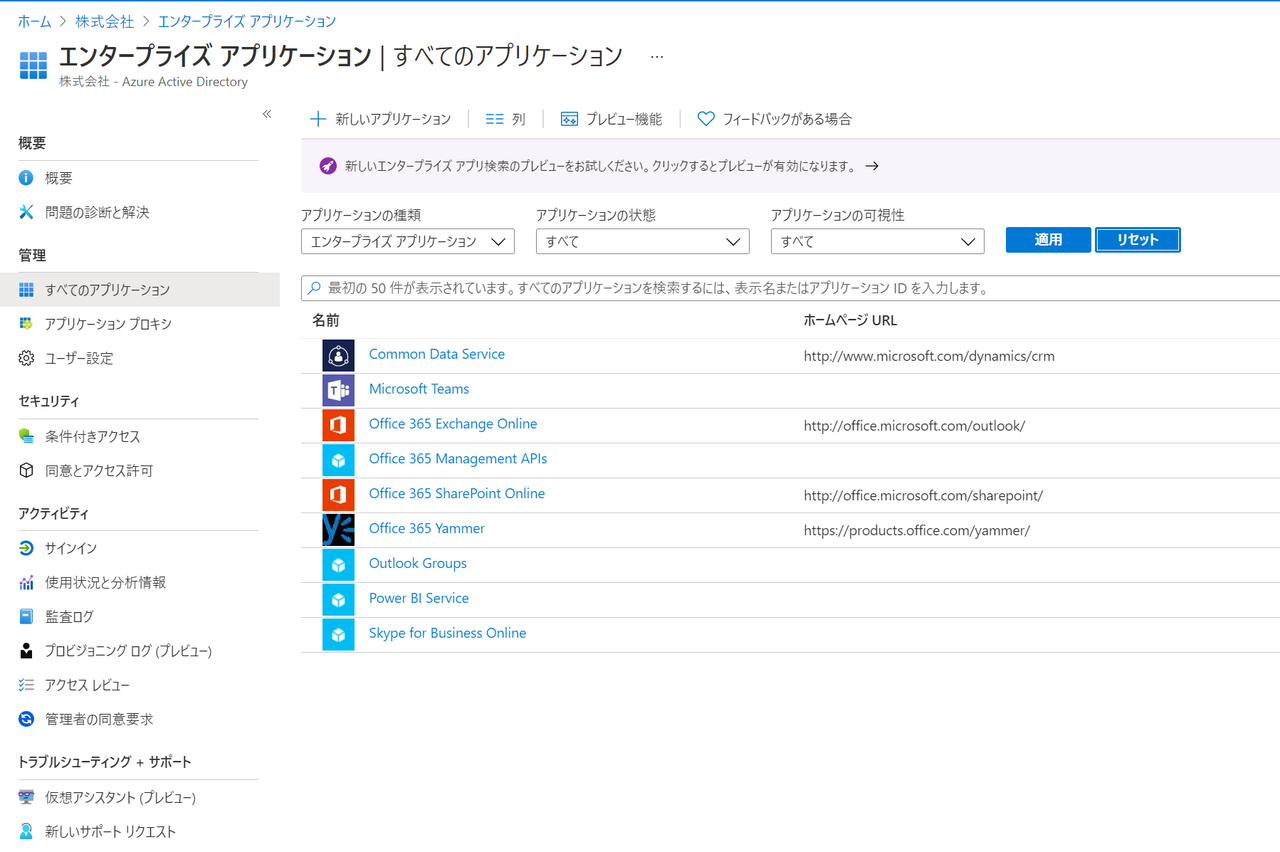Click the Skype for Business Online icon
Screen dimensions: 1280x852
(338, 635)
